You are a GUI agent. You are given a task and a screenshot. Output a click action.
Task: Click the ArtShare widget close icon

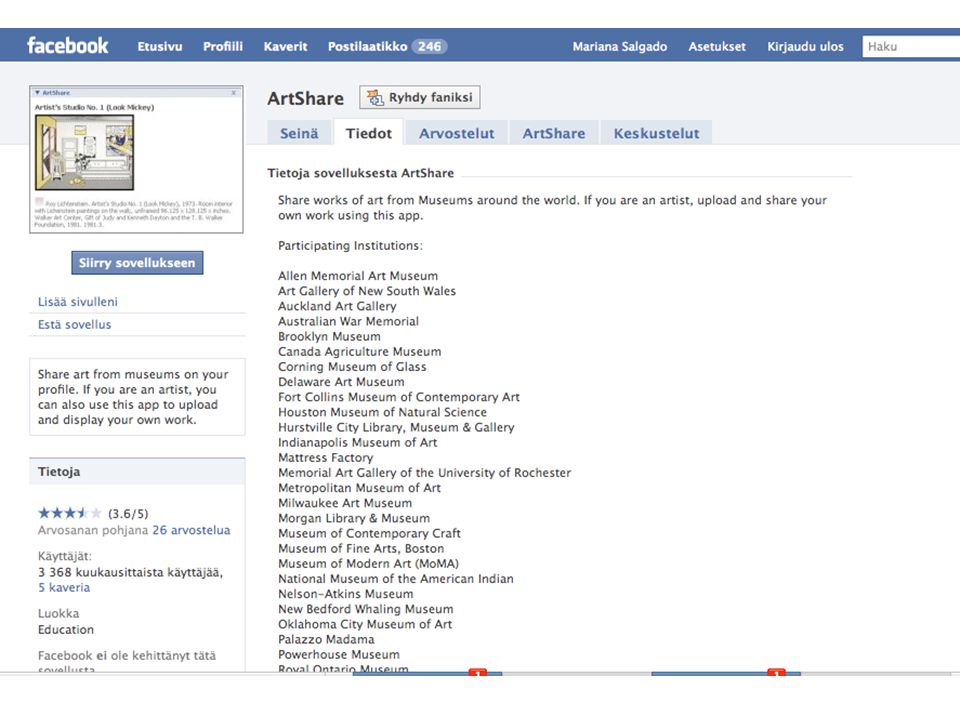(233, 93)
